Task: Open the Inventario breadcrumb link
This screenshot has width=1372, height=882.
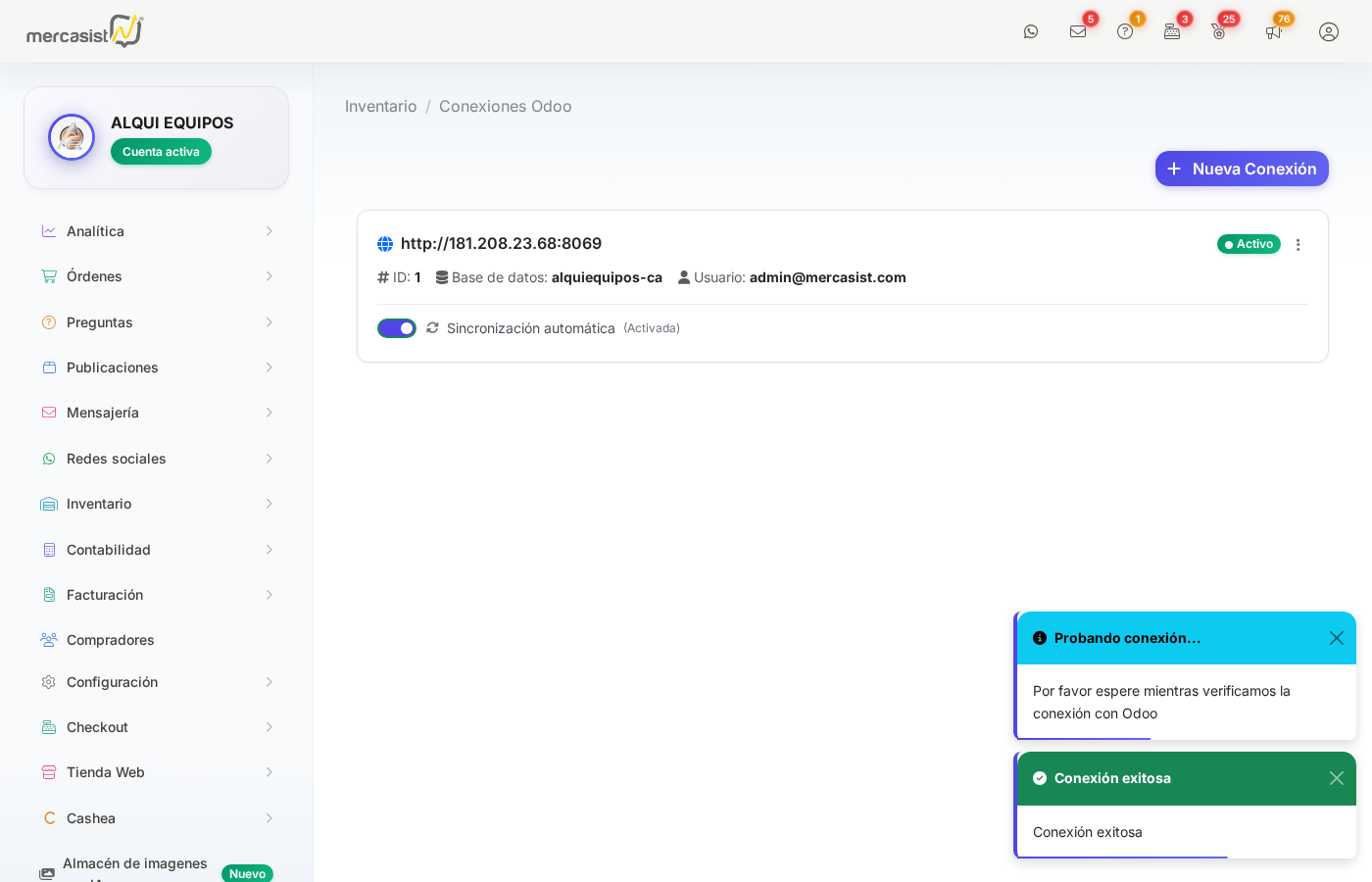Action: [381, 106]
